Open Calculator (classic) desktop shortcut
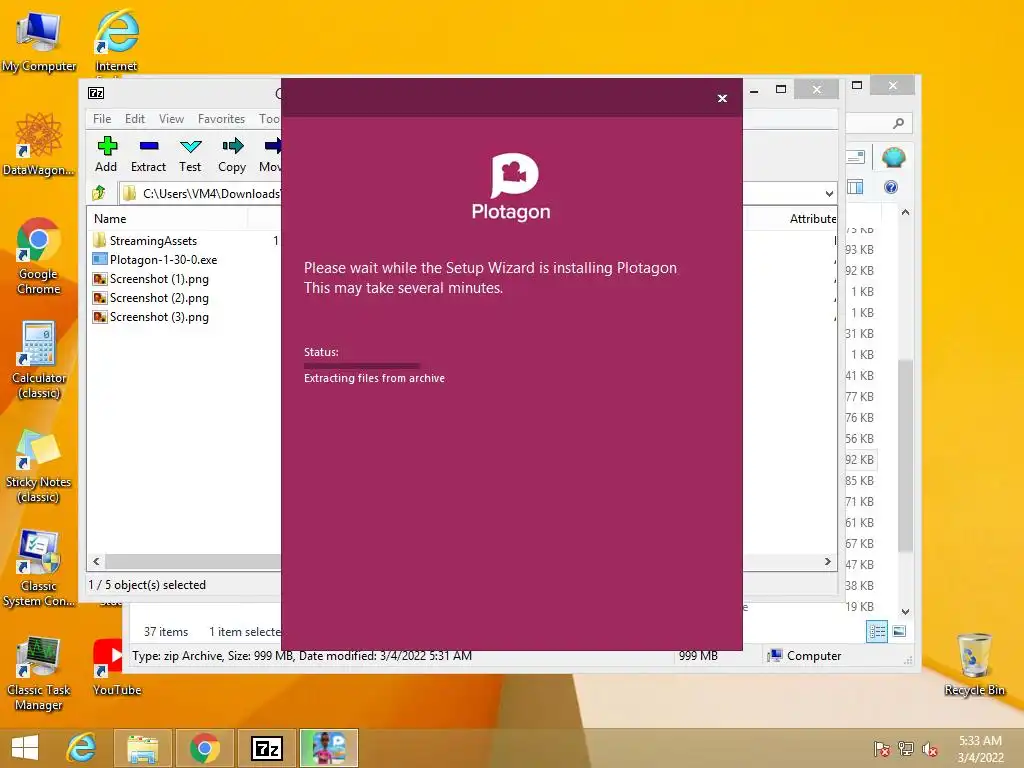Image resolution: width=1024 pixels, height=768 pixels. click(x=39, y=360)
